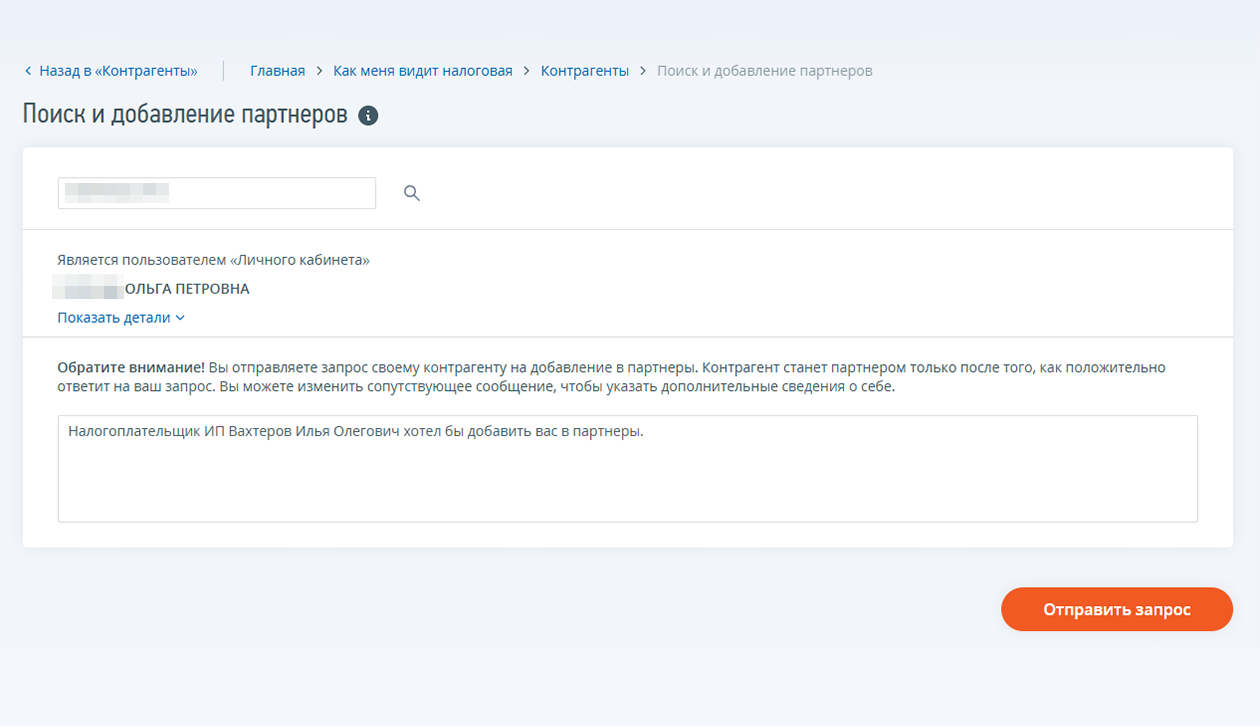Click the current breadcrumb «Поиск и добавление партнеров»

764,71
